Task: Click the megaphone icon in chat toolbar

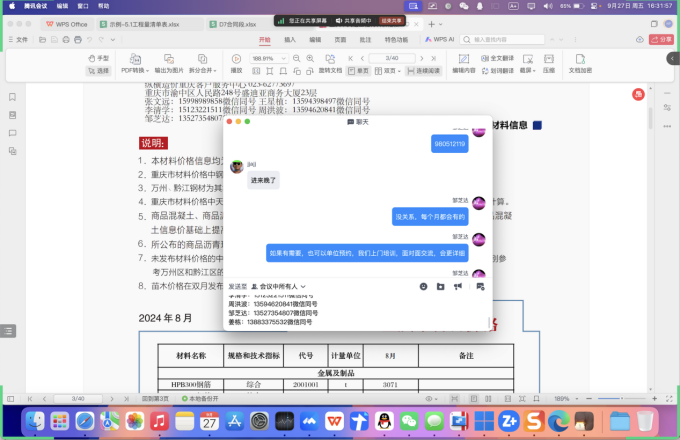Action: click(x=457, y=286)
